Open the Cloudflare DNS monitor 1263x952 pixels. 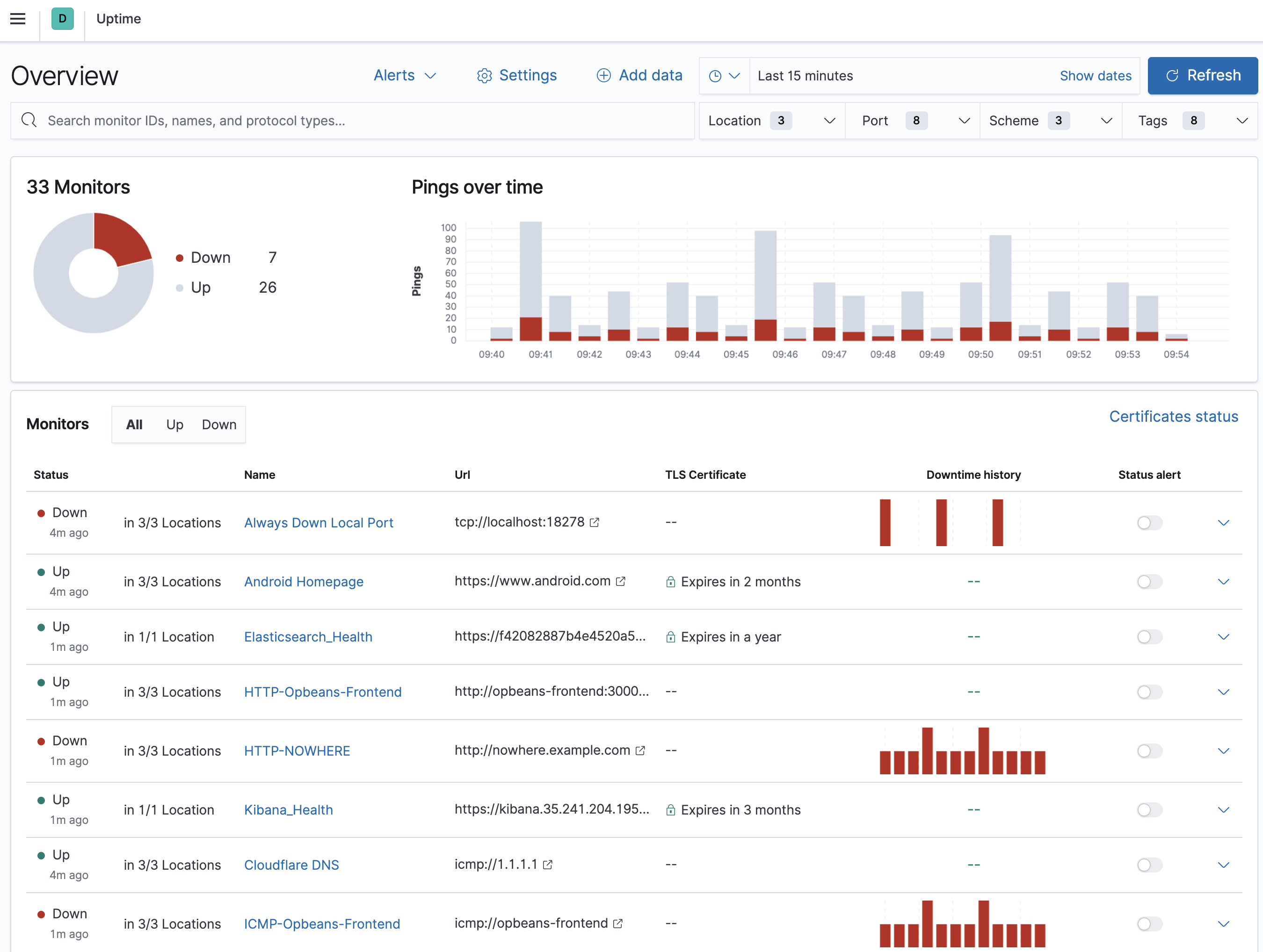(x=292, y=865)
